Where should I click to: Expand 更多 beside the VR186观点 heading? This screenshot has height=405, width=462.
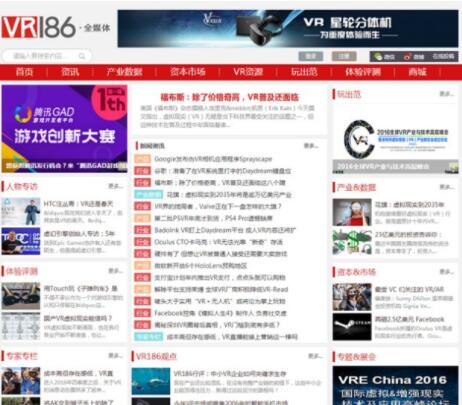[x=315, y=356]
